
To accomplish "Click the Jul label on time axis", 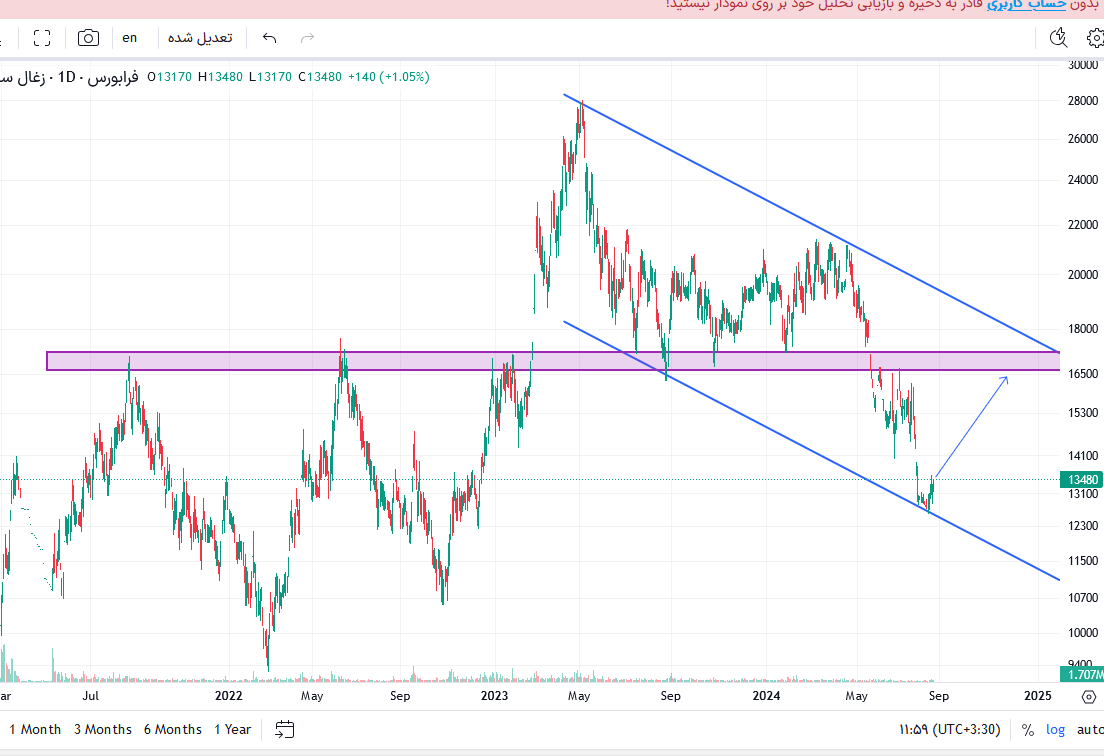I will point(91,696).
